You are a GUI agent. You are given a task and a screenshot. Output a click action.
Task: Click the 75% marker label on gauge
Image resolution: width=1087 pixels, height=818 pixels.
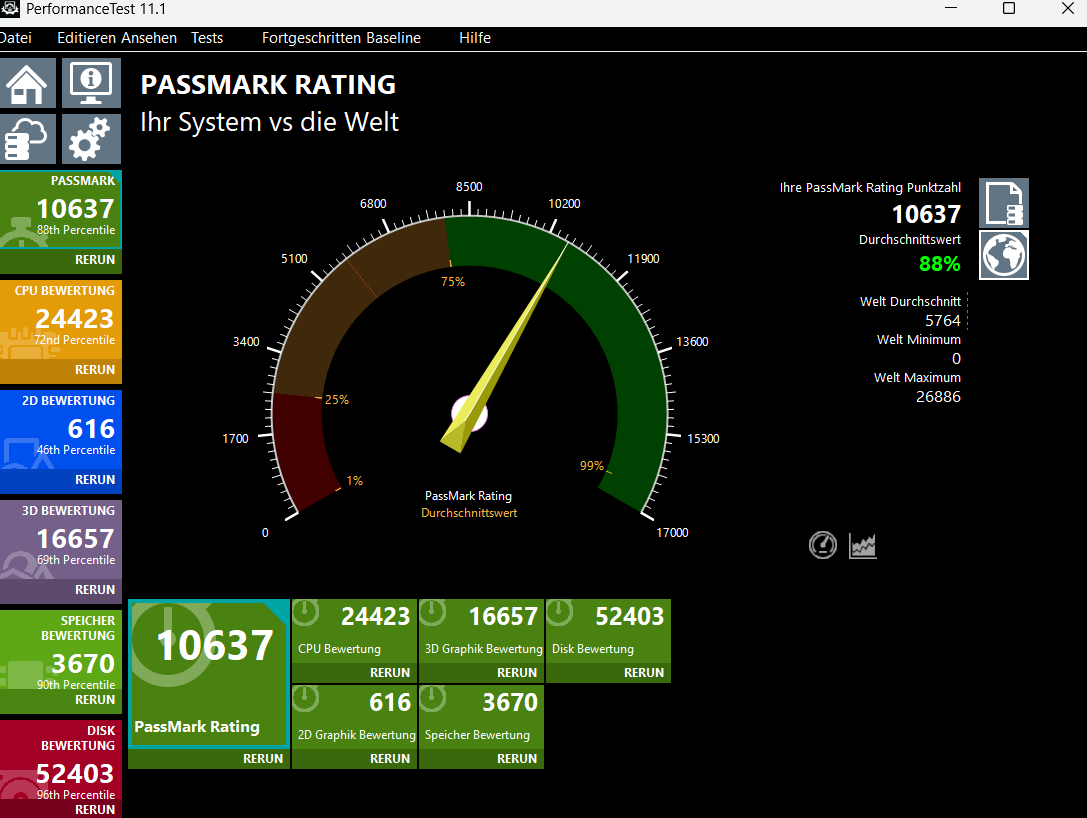coord(453,281)
